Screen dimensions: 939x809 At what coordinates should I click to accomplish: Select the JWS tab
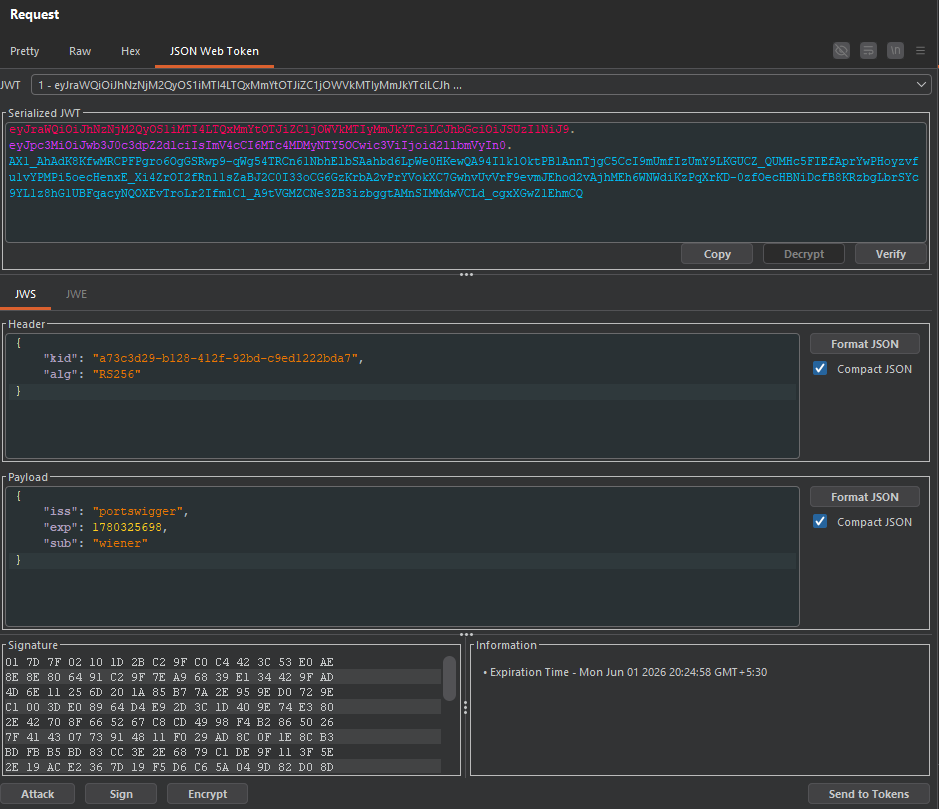tap(25, 294)
